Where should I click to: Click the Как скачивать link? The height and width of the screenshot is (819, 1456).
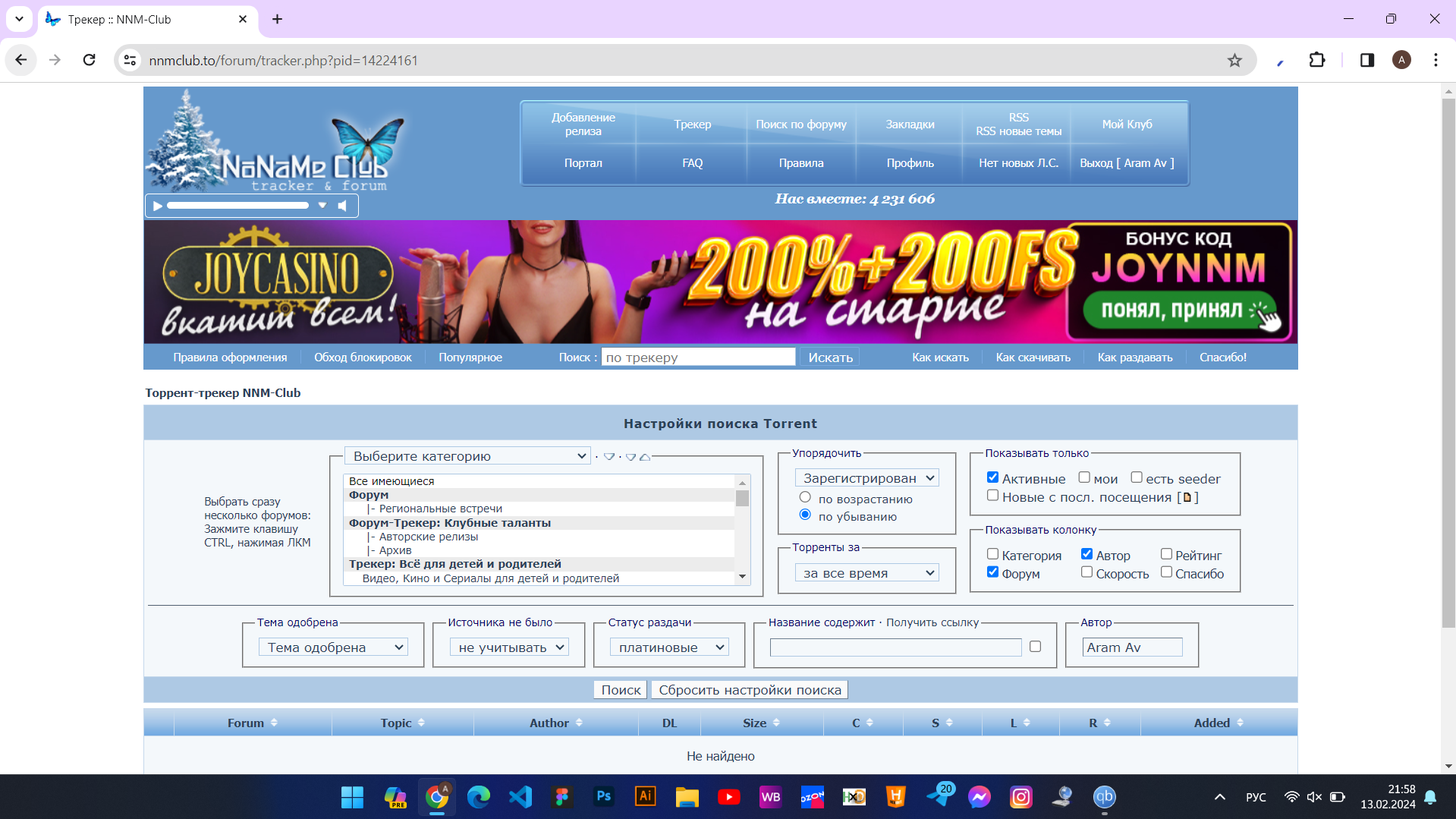(x=1033, y=358)
